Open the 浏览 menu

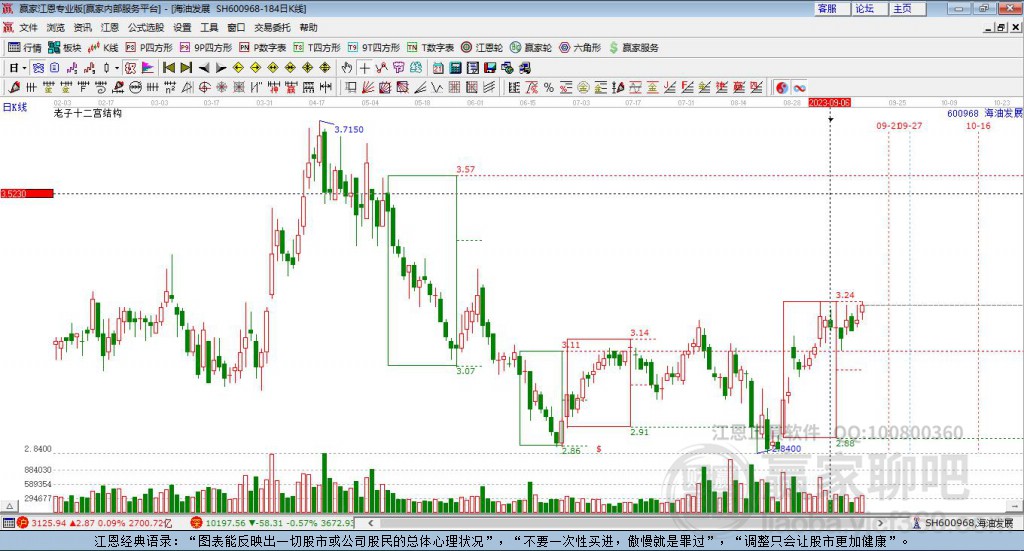(56, 27)
